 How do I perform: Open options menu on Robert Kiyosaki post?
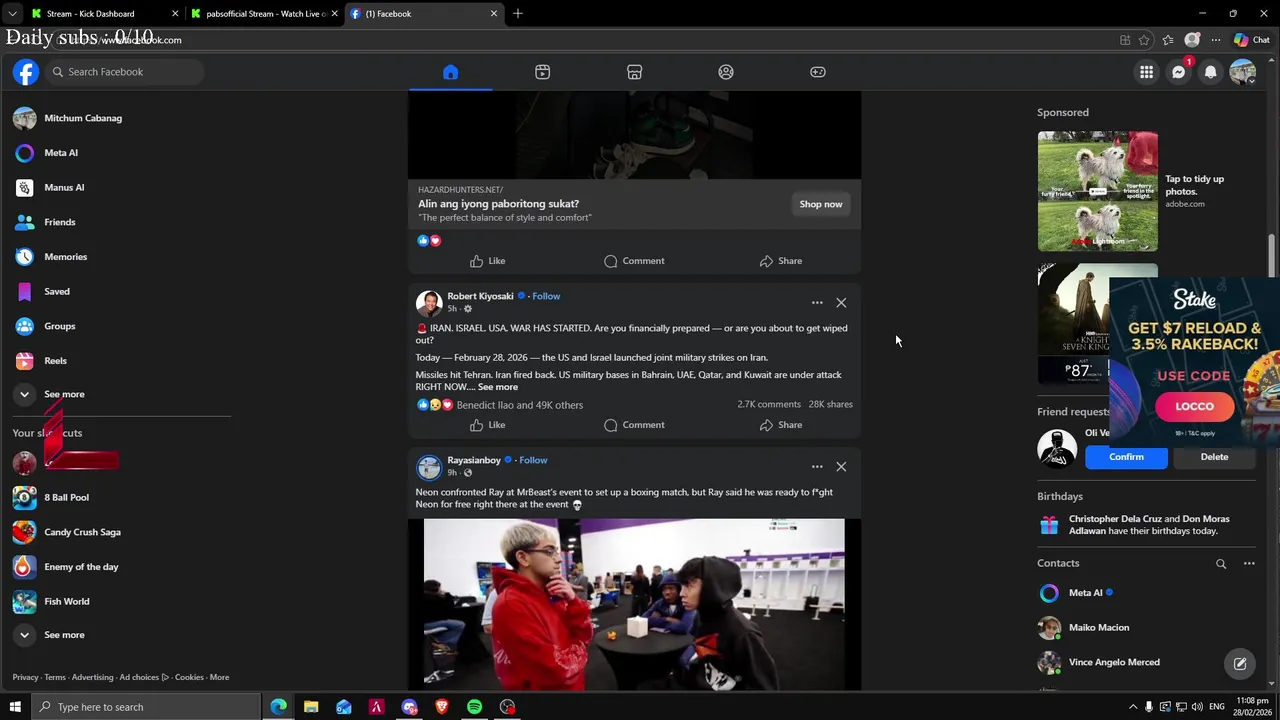(x=817, y=303)
